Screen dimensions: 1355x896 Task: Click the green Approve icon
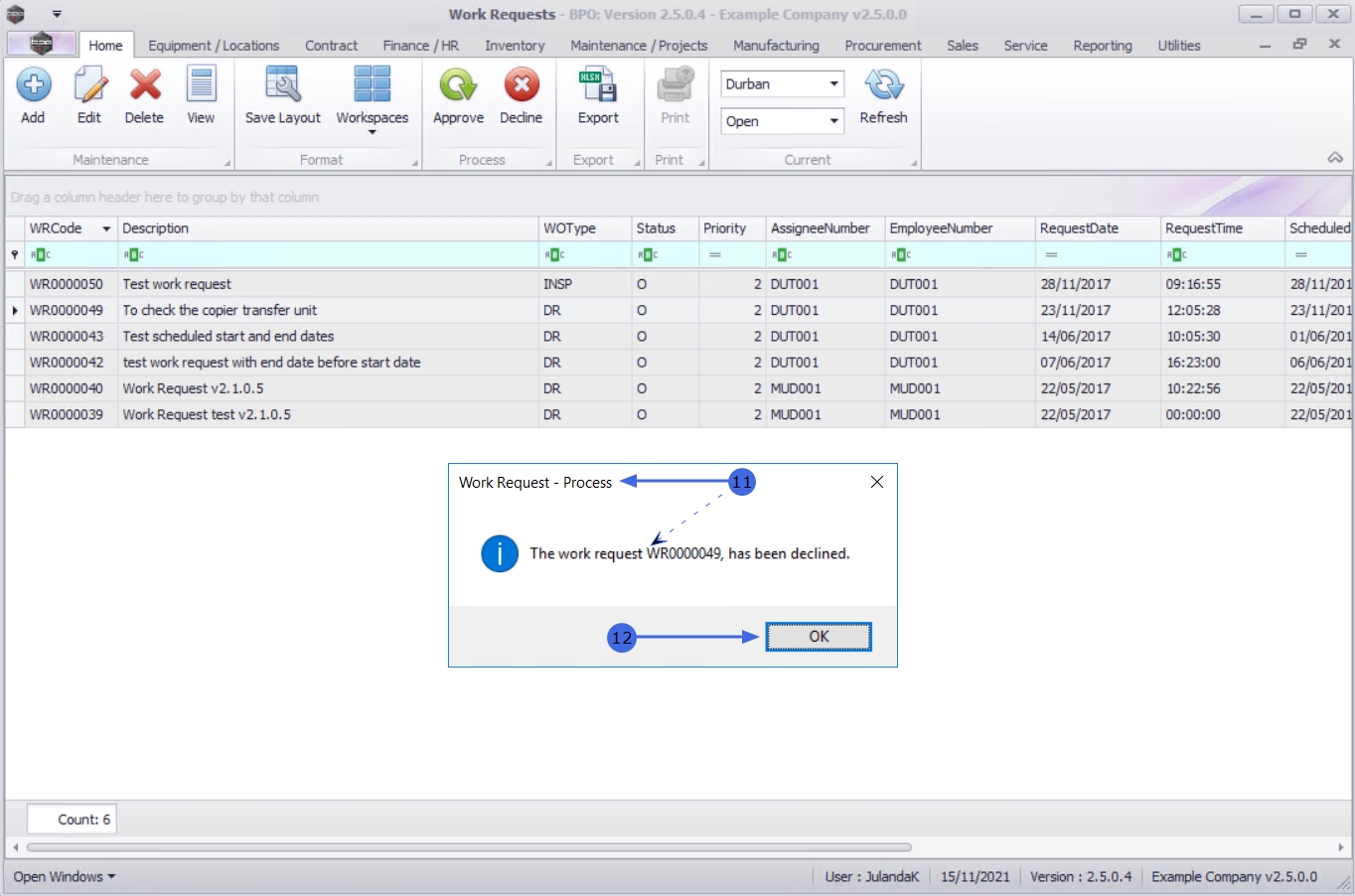tap(458, 86)
